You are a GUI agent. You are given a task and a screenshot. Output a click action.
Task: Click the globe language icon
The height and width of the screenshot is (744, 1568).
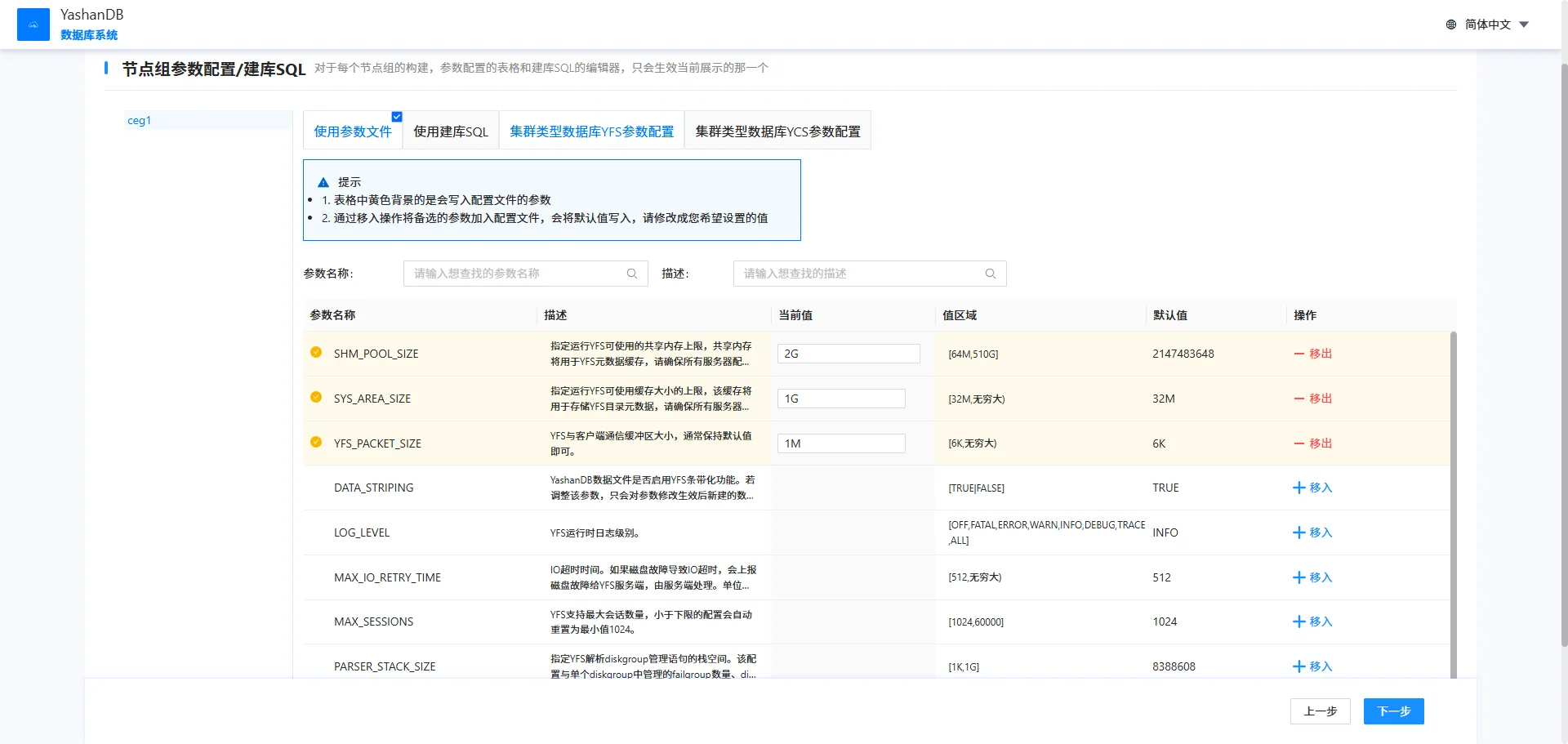(1451, 25)
